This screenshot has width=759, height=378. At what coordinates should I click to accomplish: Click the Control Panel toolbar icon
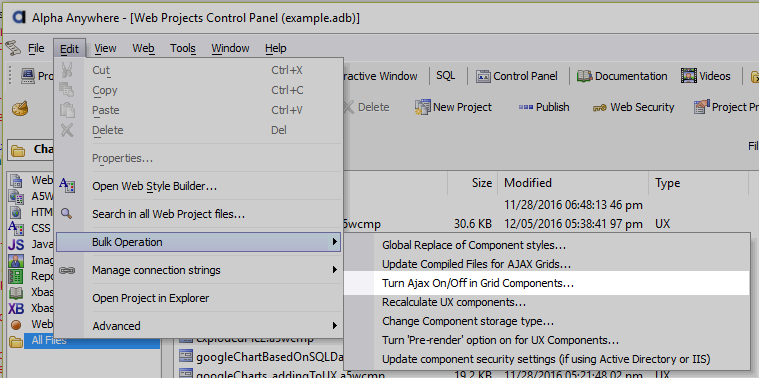(484, 76)
